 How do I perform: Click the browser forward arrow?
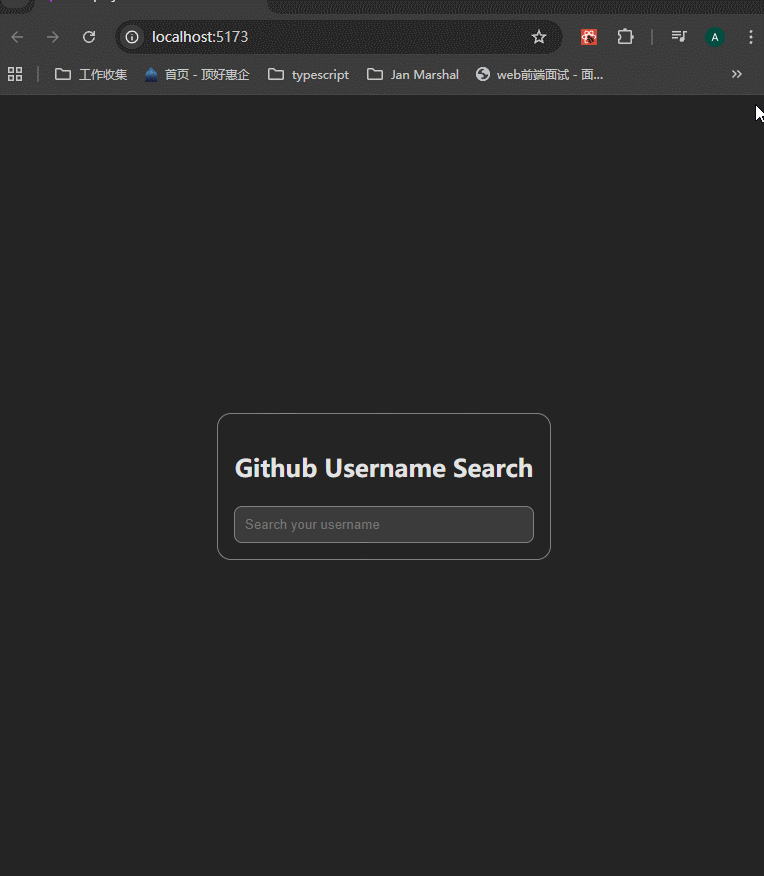tap(53, 37)
